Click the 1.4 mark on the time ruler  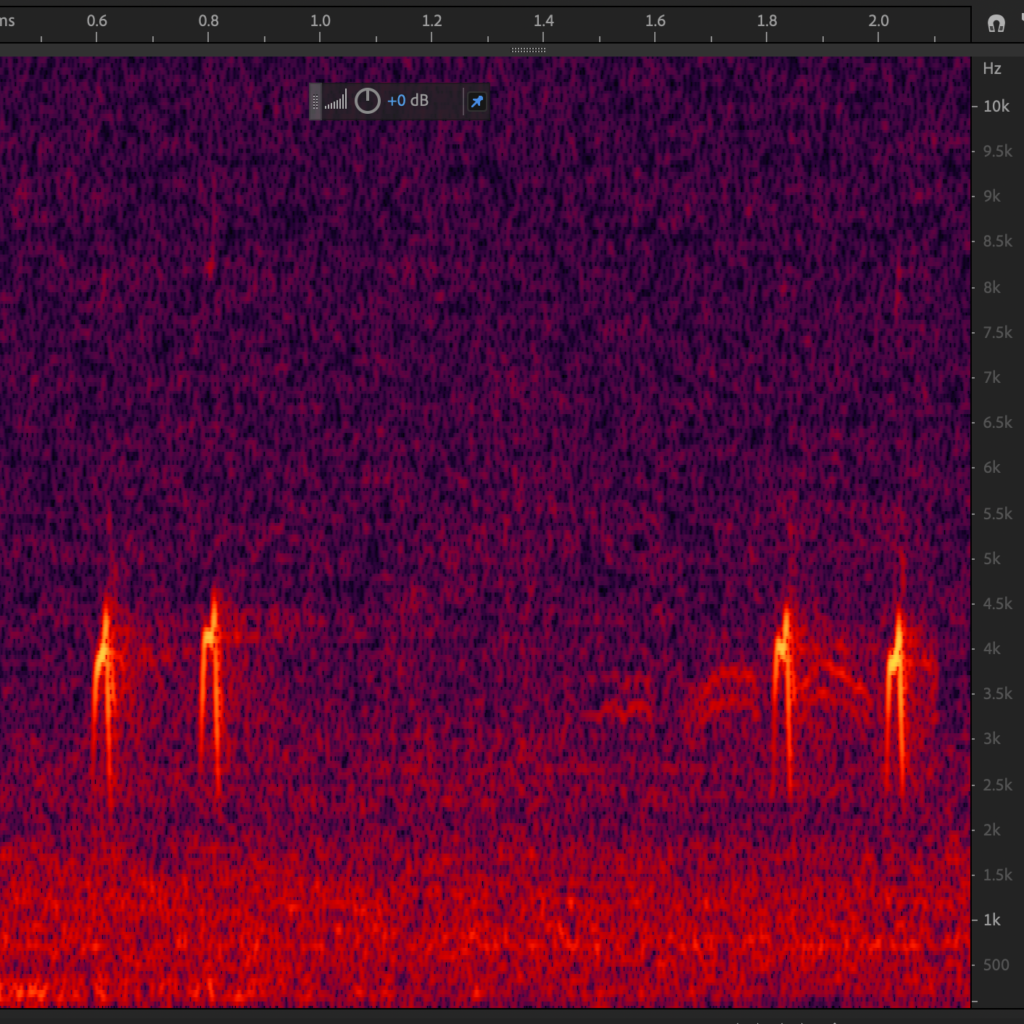543,21
